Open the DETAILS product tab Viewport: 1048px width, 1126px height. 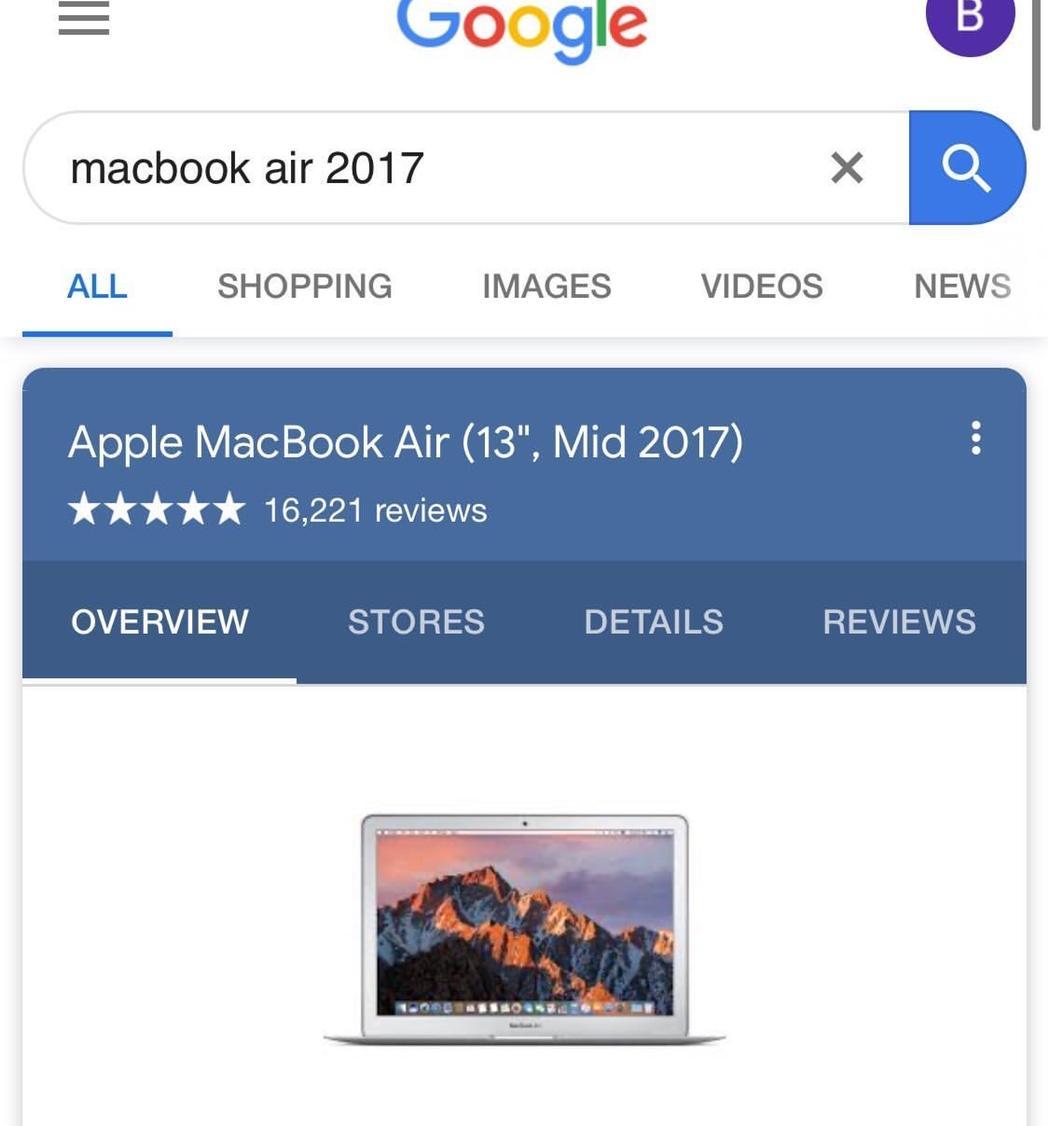654,622
